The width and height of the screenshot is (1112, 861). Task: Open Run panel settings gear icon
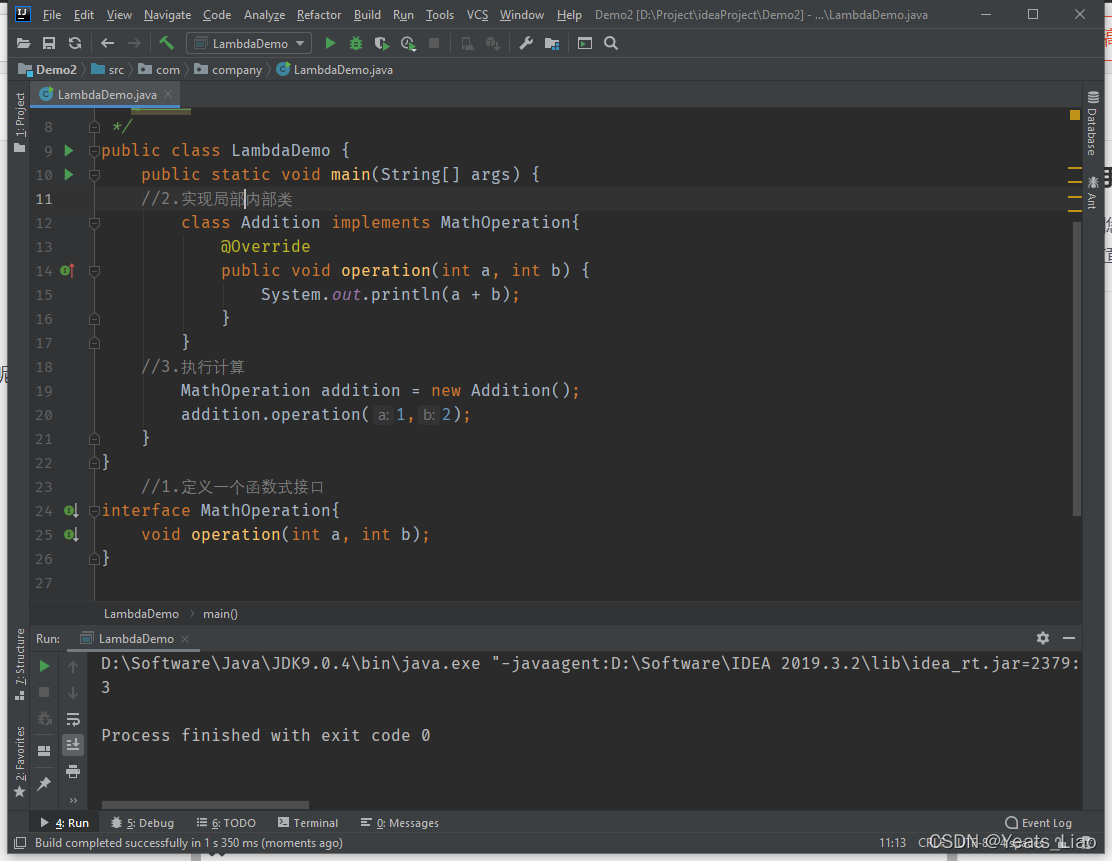[1042, 638]
